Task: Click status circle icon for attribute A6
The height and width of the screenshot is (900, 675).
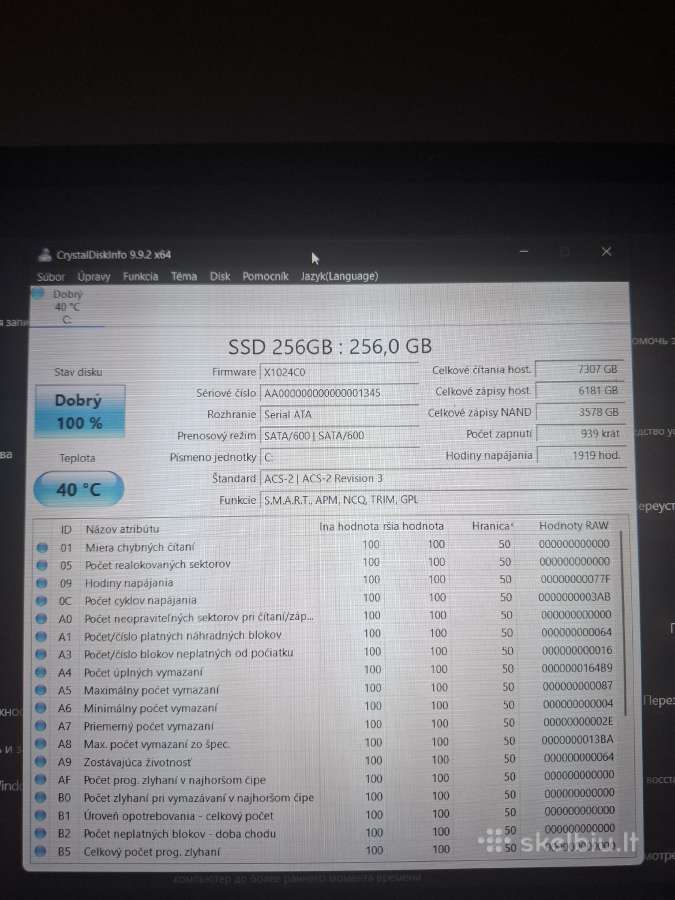Action: point(40,708)
